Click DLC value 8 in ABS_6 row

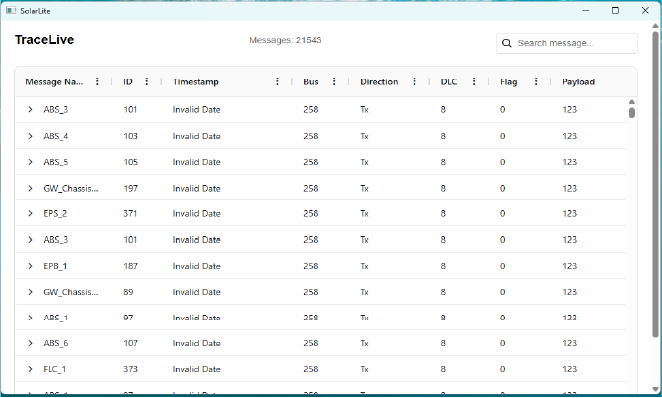click(x=443, y=343)
